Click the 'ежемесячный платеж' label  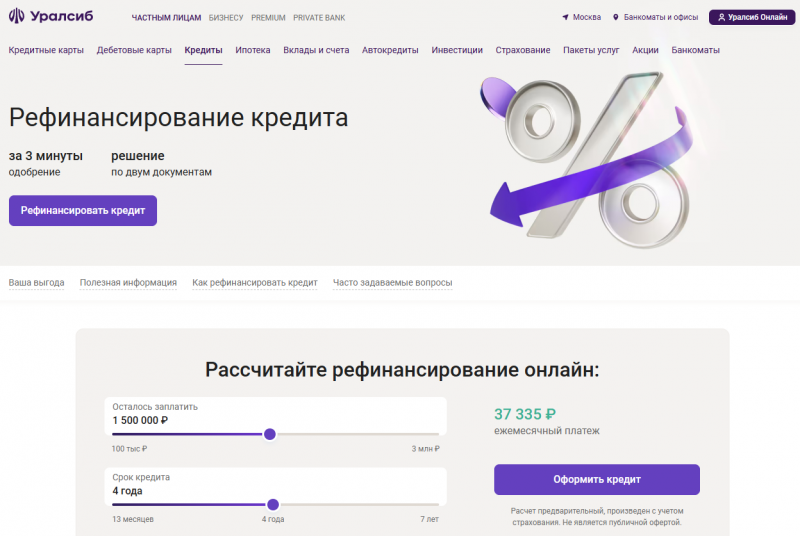[x=546, y=431]
